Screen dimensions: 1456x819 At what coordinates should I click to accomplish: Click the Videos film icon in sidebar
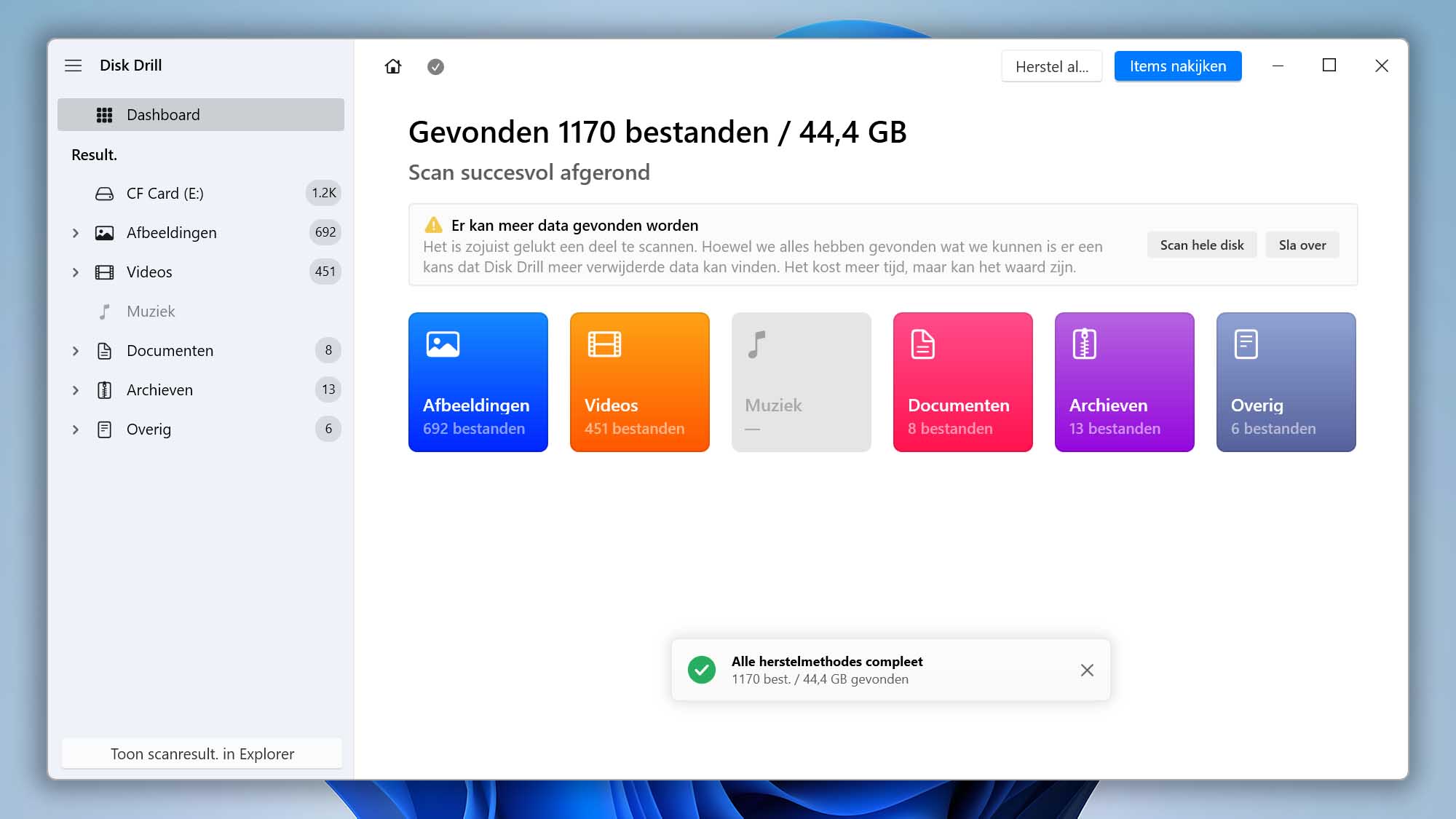click(x=104, y=272)
